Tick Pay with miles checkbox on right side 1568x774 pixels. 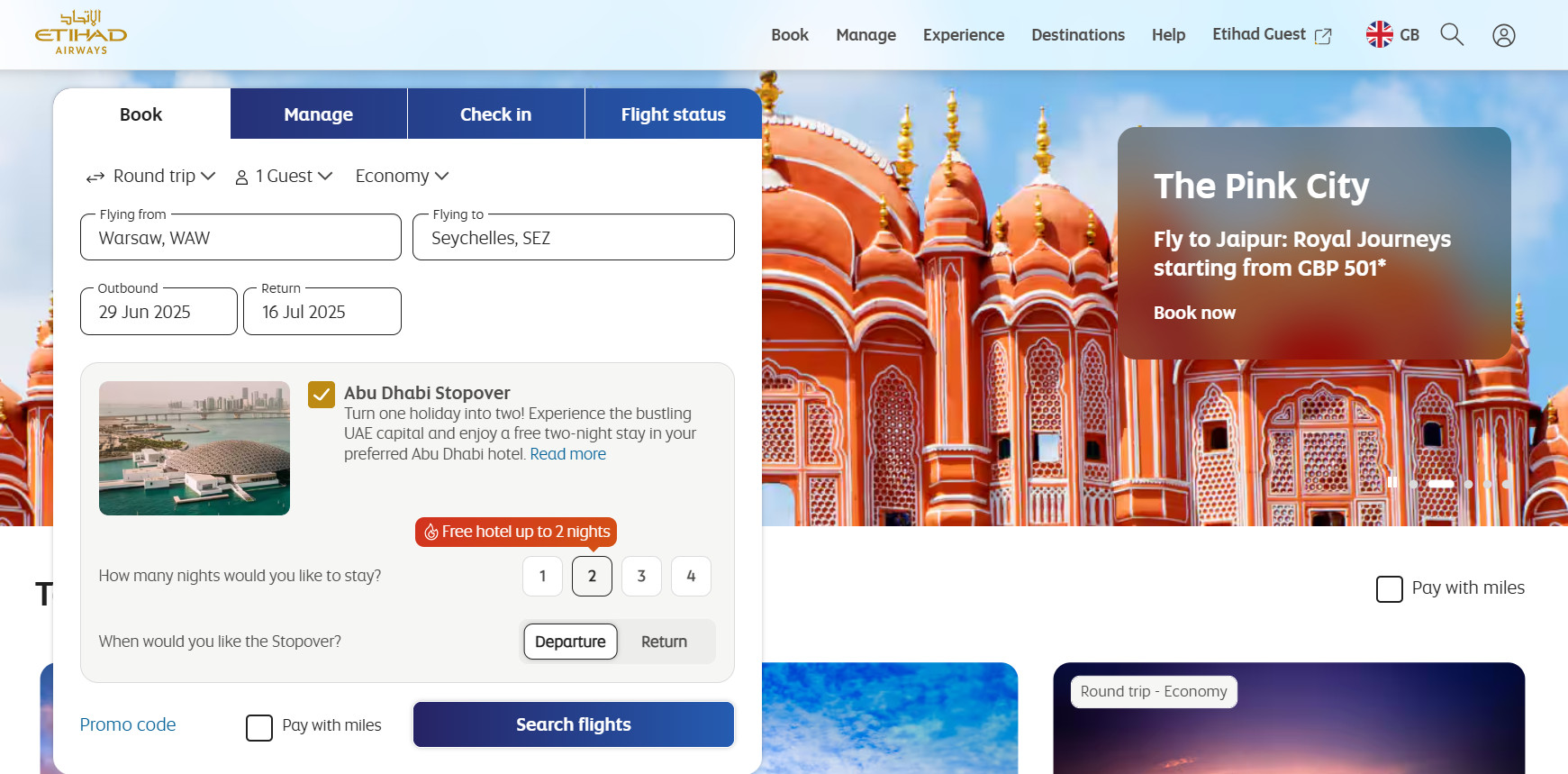pos(1389,589)
